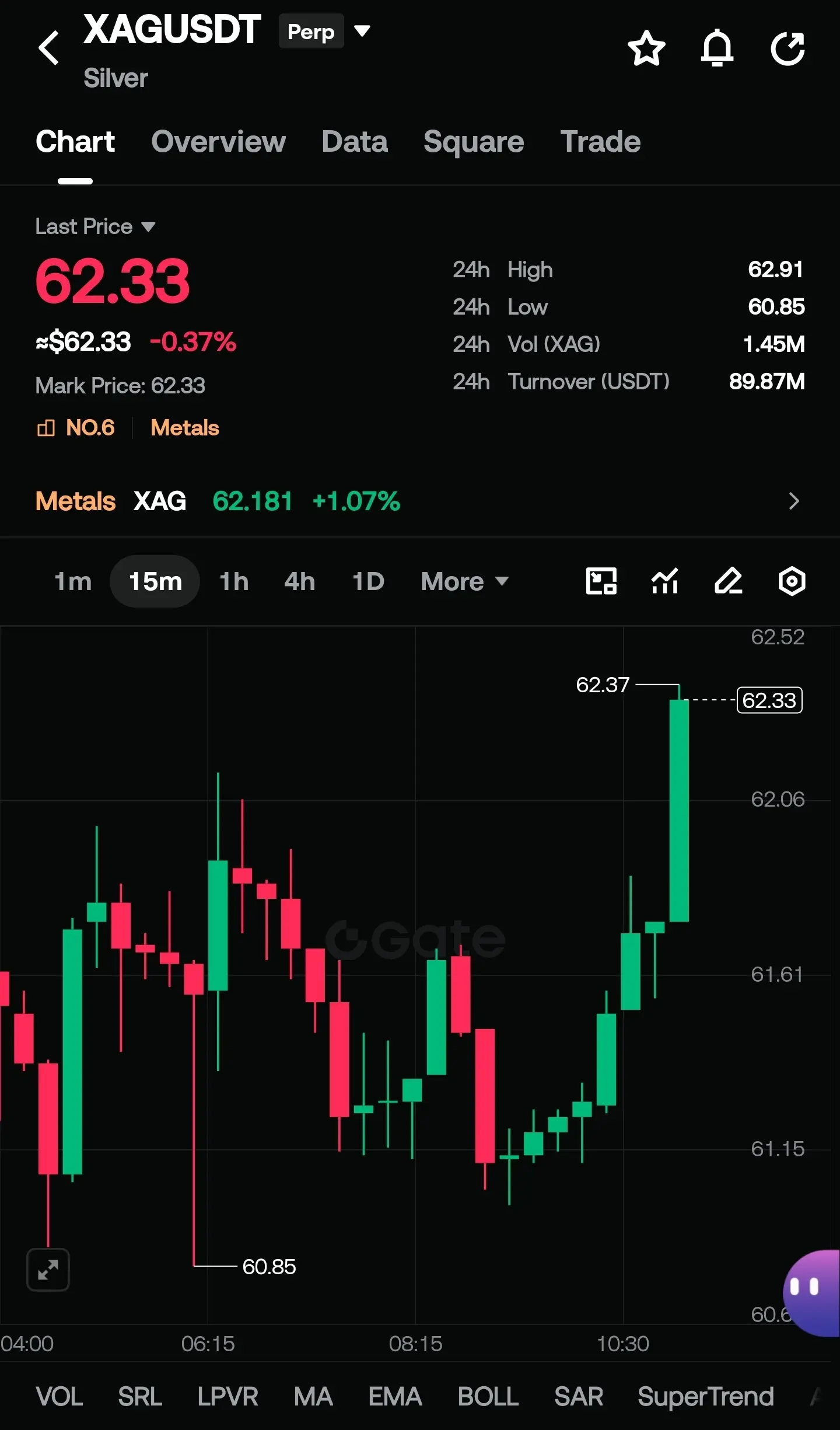The height and width of the screenshot is (1430, 840).
Task: Open the orange Metals category link
Action: point(185,428)
